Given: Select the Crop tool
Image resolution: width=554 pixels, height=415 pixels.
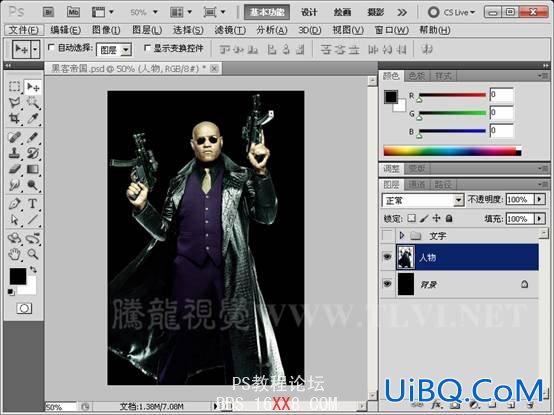Looking at the screenshot, I should 14,118.
